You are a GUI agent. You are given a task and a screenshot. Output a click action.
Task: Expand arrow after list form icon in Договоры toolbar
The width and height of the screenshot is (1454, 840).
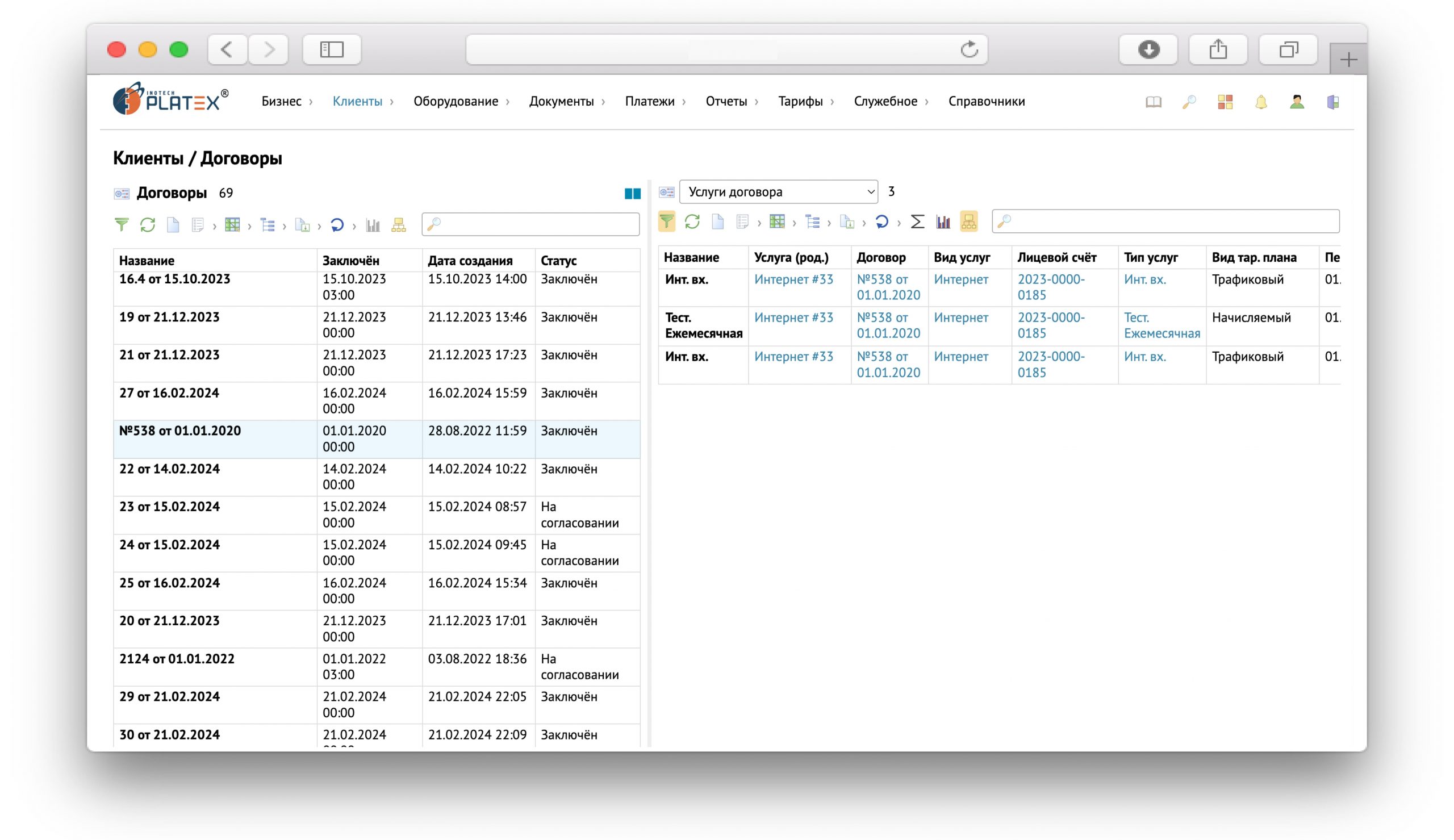pos(215,226)
